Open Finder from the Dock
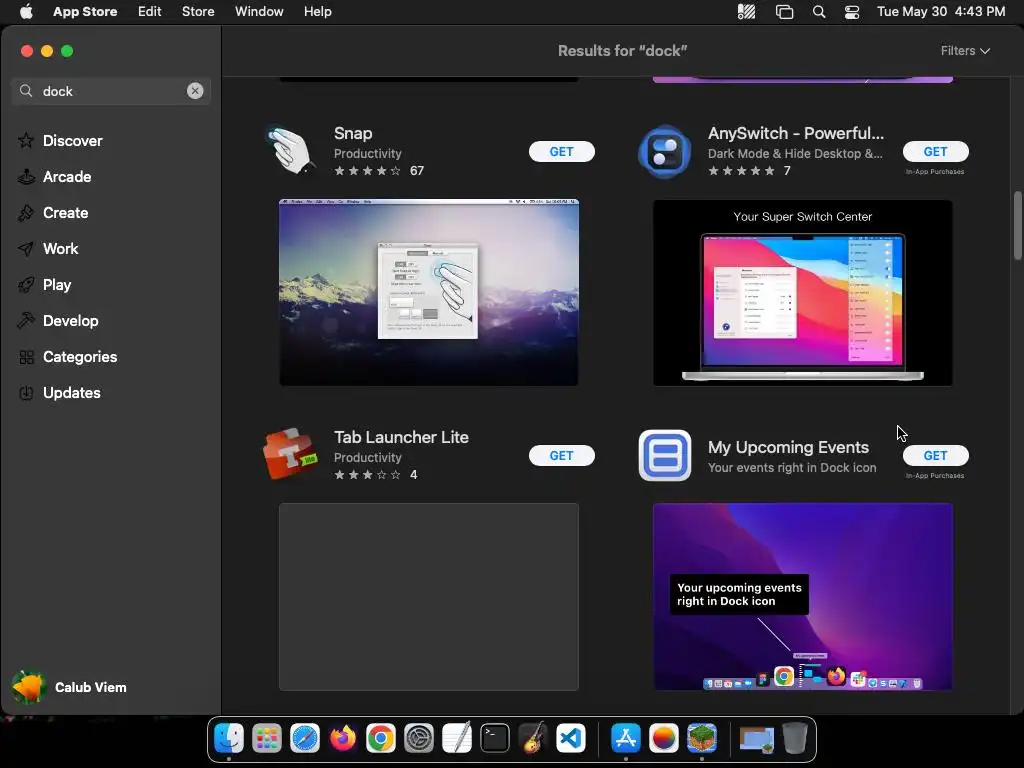Image resolution: width=1024 pixels, height=768 pixels. pyautogui.click(x=229, y=739)
